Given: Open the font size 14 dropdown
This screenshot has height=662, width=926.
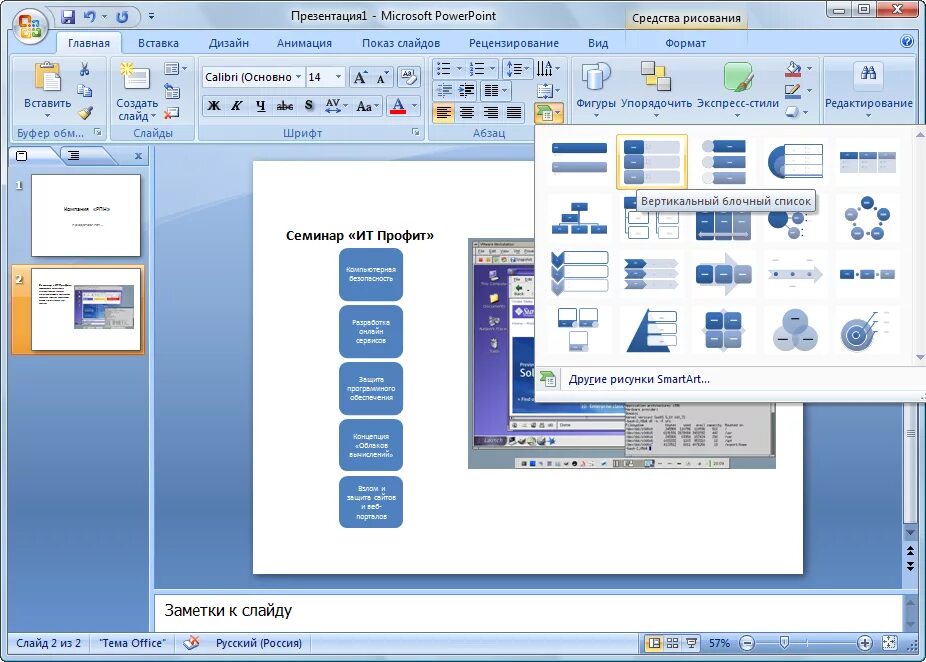Looking at the screenshot, I should coord(338,77).
